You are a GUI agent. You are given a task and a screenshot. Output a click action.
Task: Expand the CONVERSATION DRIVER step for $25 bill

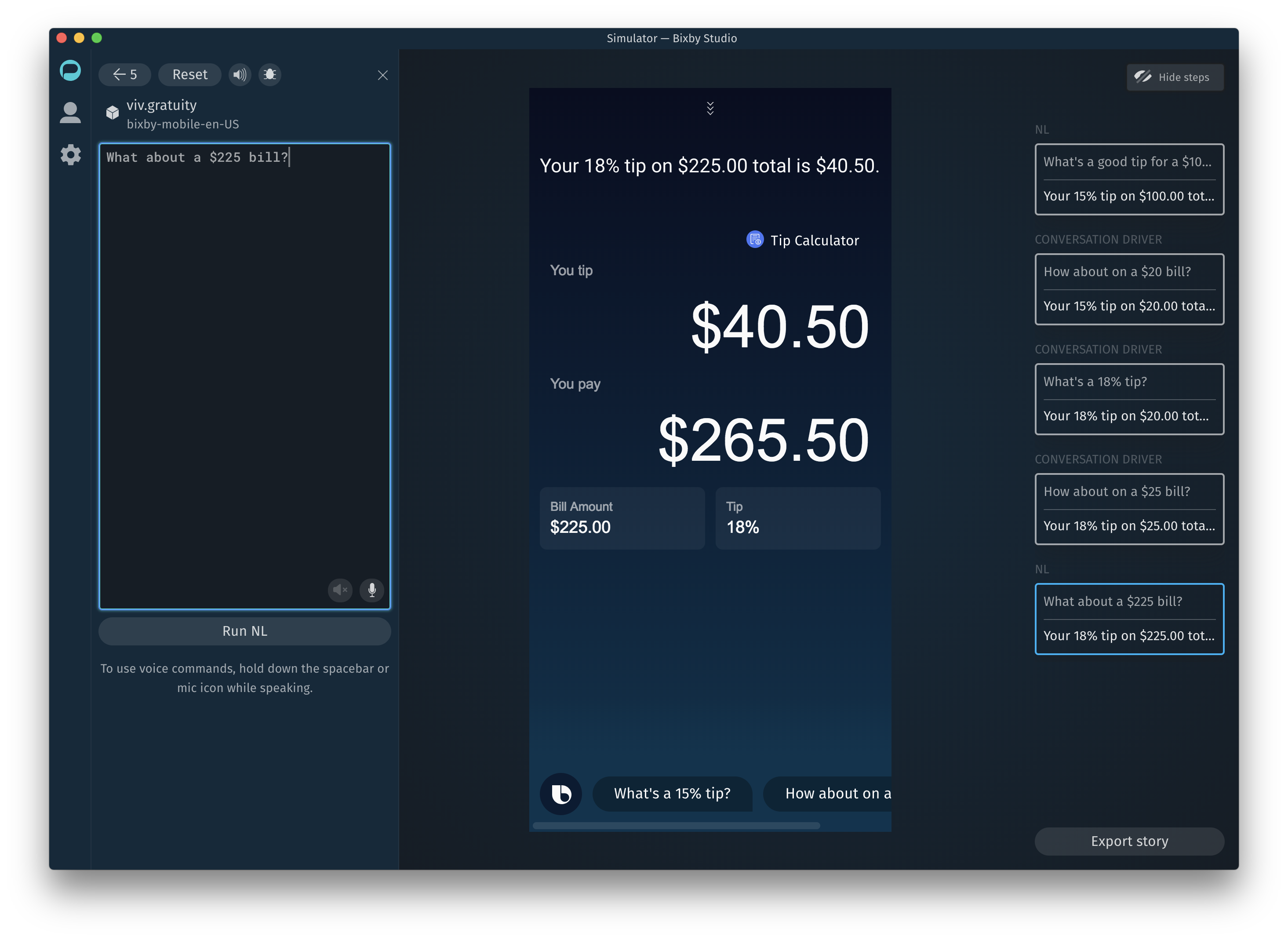[x=1128, y=508]
